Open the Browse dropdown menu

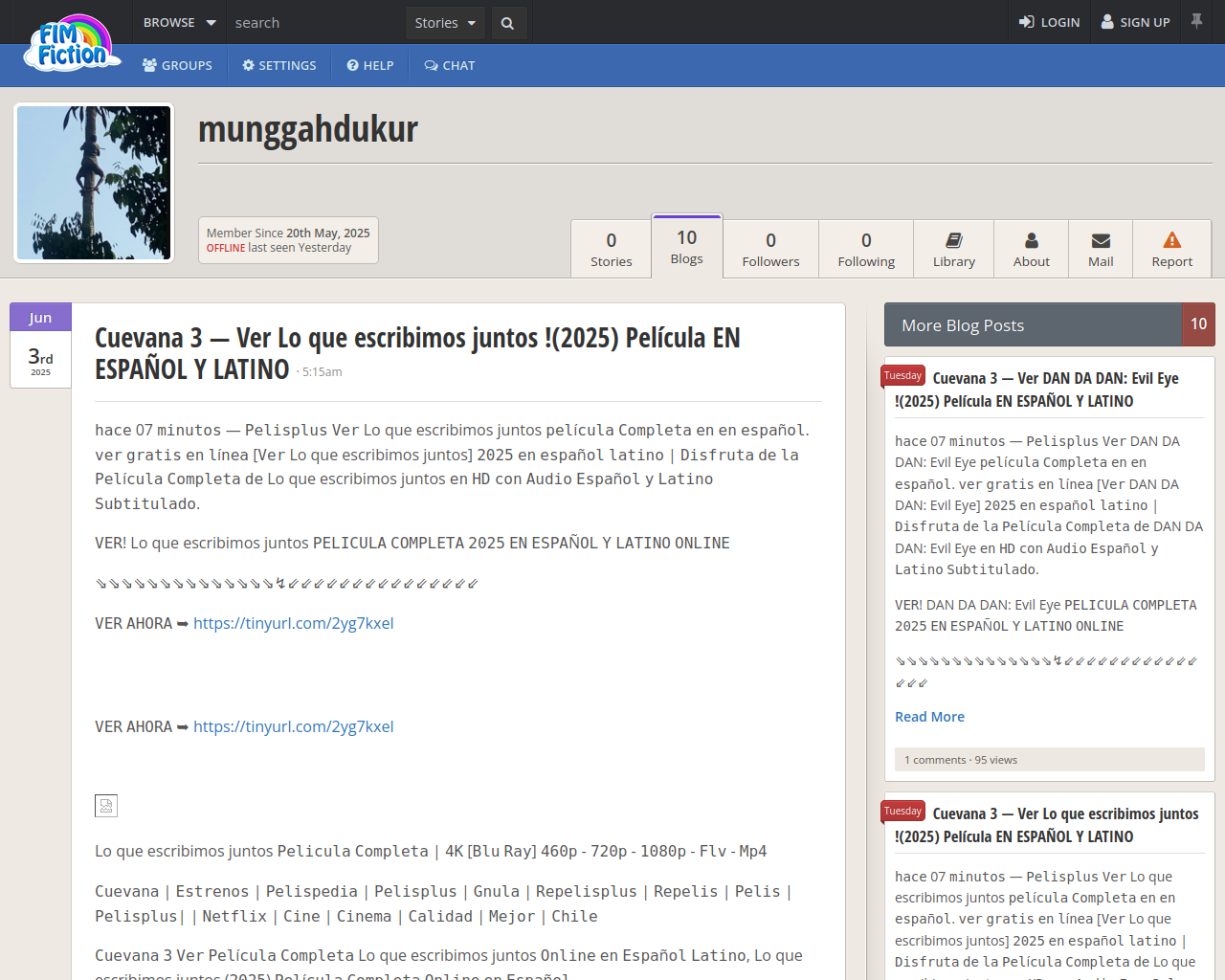pos(179,22)
